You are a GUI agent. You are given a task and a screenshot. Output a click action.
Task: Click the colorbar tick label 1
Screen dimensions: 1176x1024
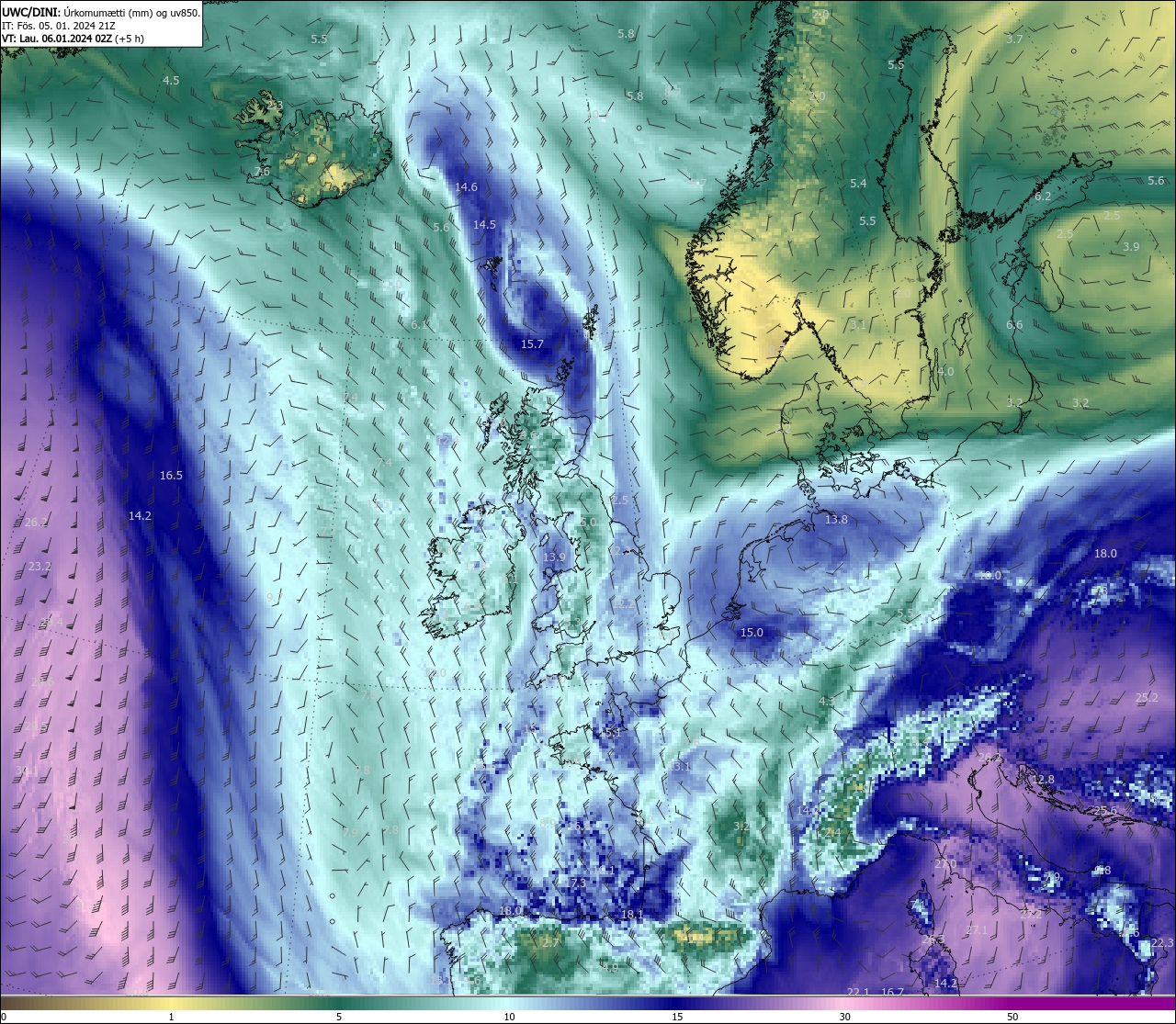(x=171, y=1016)
